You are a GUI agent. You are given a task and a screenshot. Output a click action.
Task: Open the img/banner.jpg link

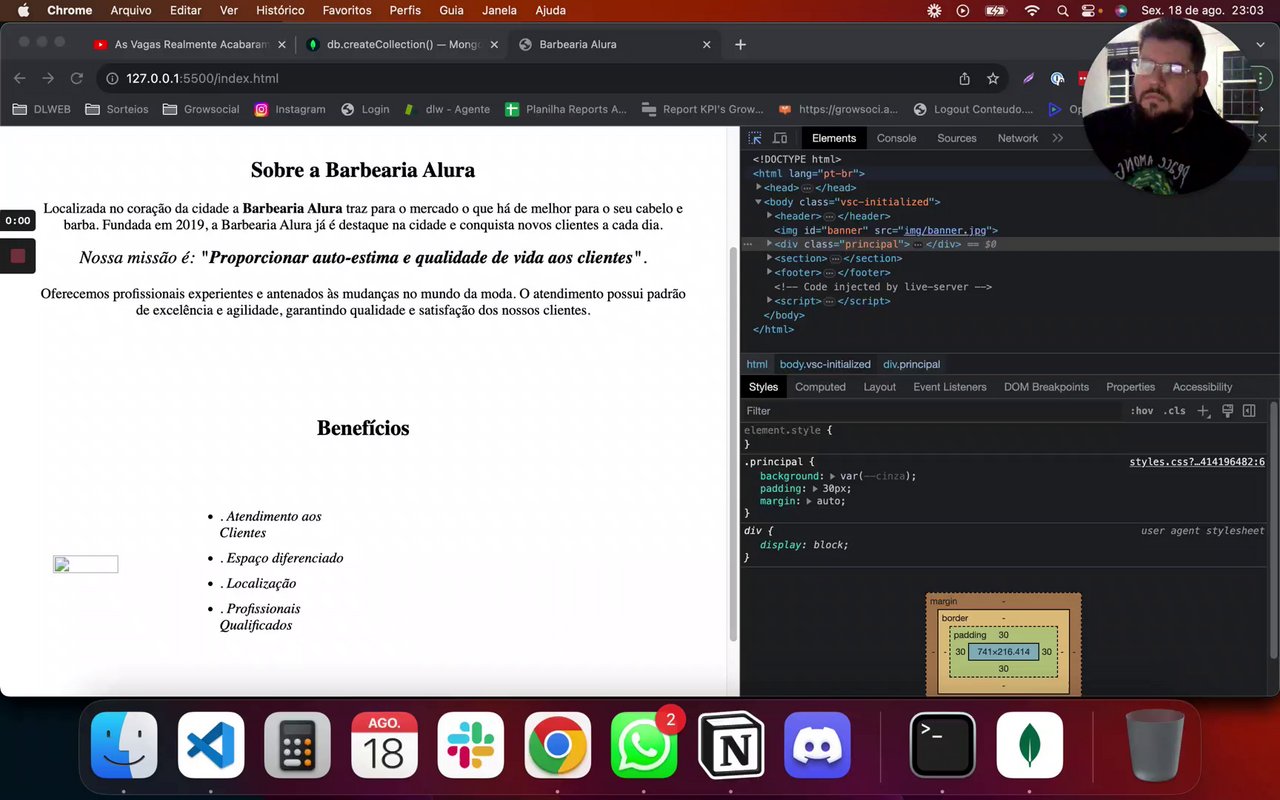[945, 230]
